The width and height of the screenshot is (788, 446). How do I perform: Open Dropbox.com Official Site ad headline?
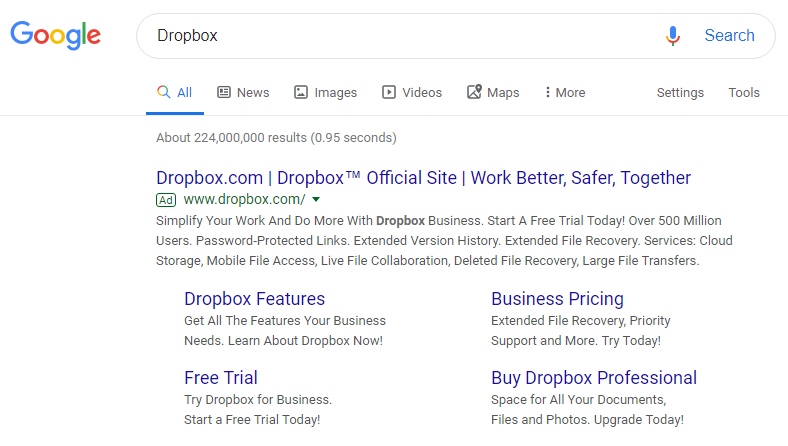[x=423, y=177]
